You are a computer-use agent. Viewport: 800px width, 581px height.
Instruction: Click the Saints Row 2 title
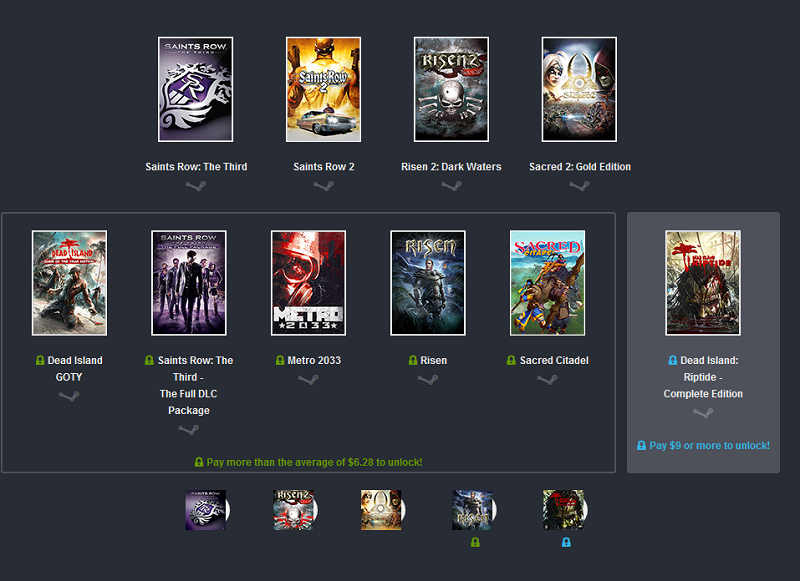tap(323, 167)
